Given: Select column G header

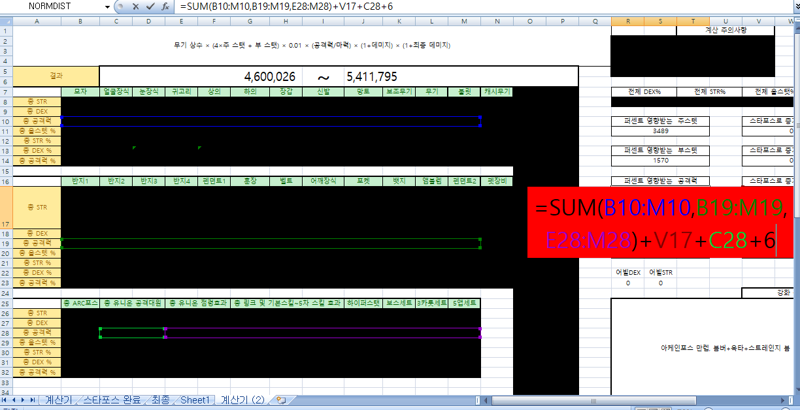Looking at the screenshot, I should point(250,21).
